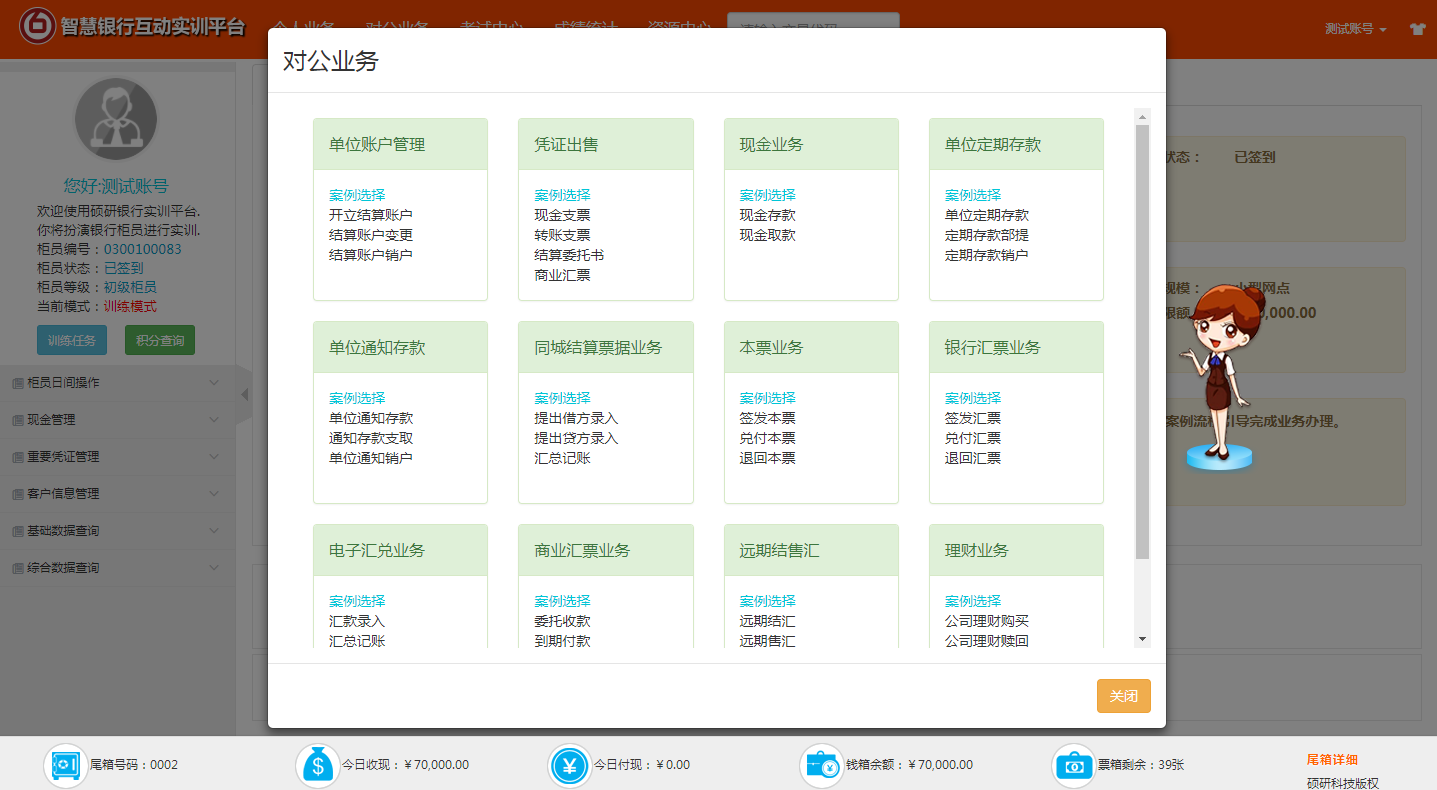Click the t-shirt theme icon at top right
Screen dimensions: 1437x790
coord(1417,29)
